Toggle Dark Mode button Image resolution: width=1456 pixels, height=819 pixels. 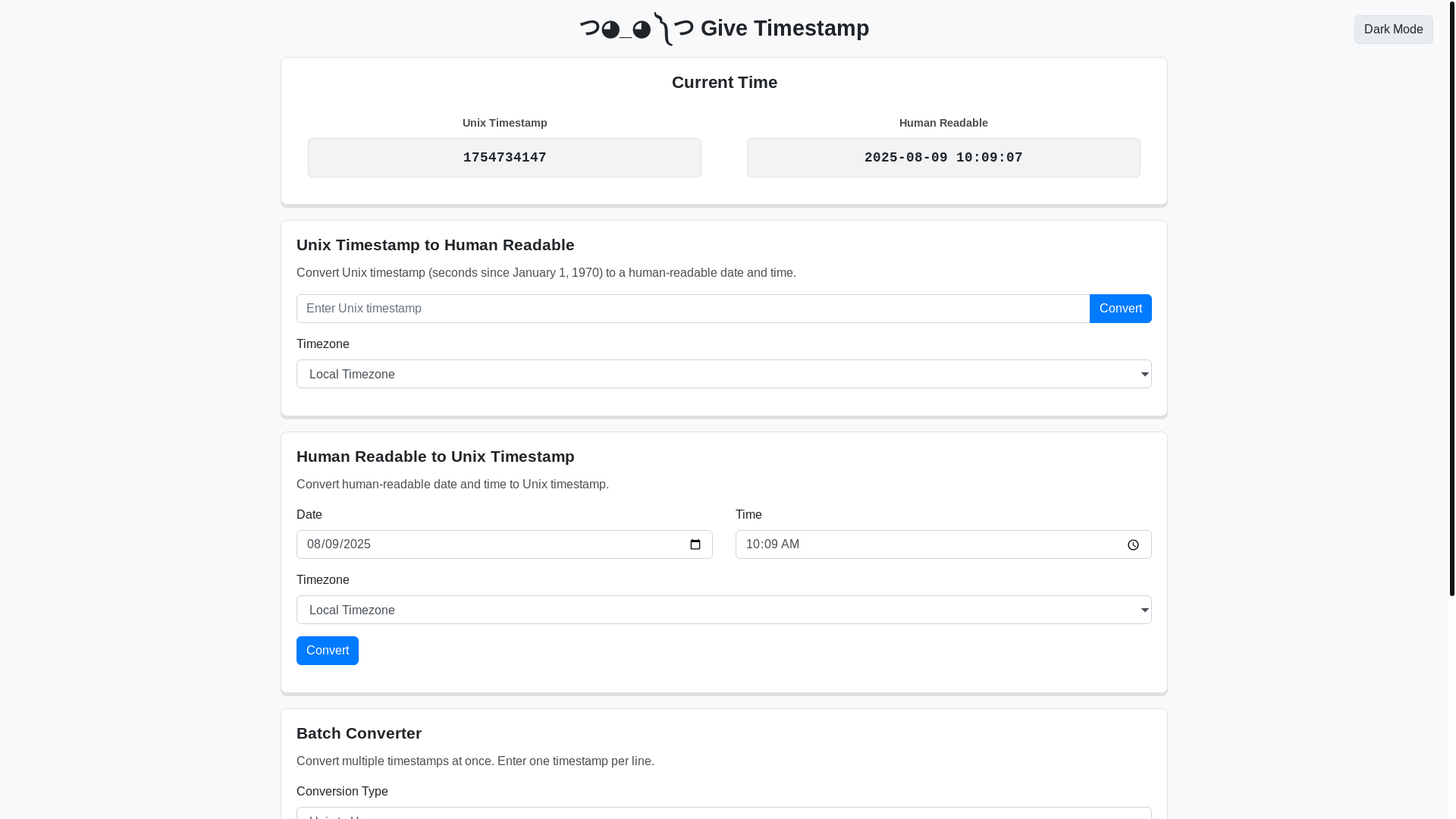1393,30
